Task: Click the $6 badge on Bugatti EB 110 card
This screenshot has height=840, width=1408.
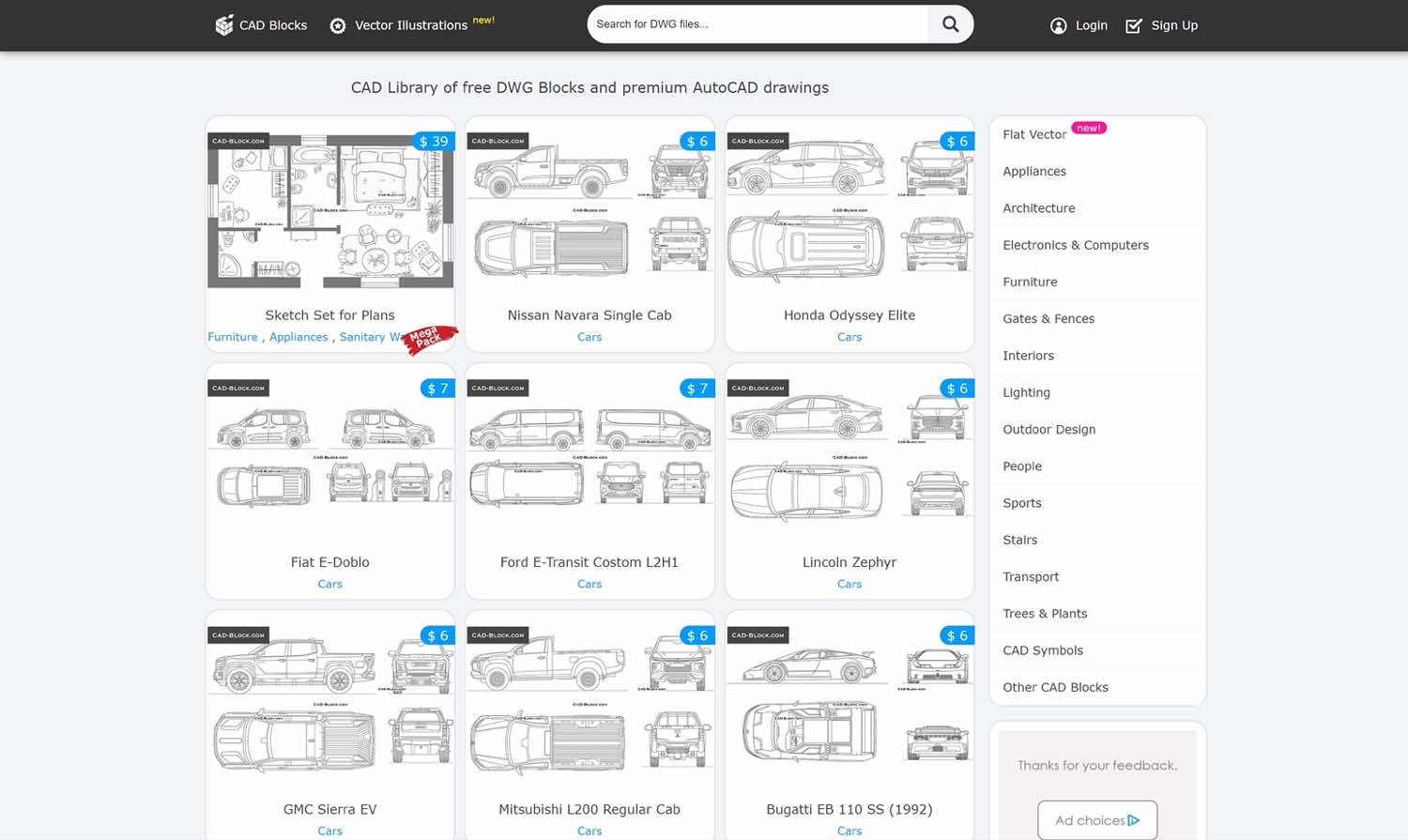Action: pyautogui.click(x=957, y=635)
